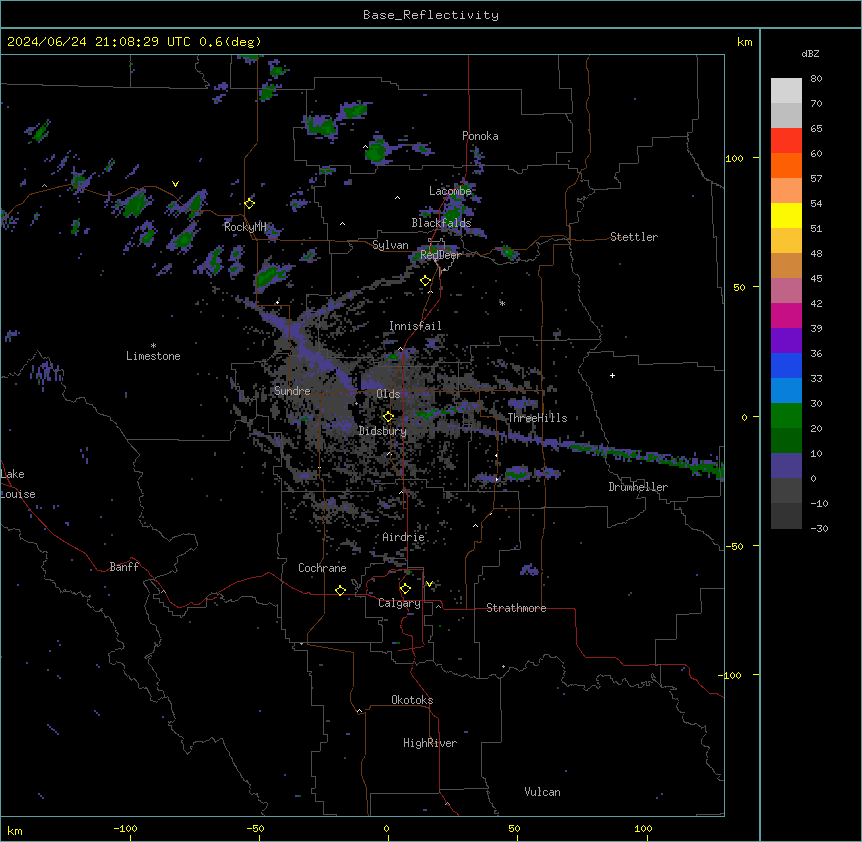Select the slate purple 10-0 dBZ swatch
Viewport: 862px width, 842px height.
point(786,466)
